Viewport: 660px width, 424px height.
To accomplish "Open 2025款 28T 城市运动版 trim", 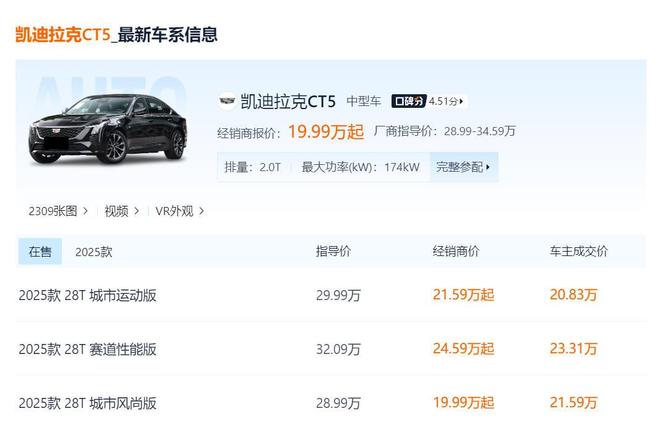I will [x=88, y=295].
